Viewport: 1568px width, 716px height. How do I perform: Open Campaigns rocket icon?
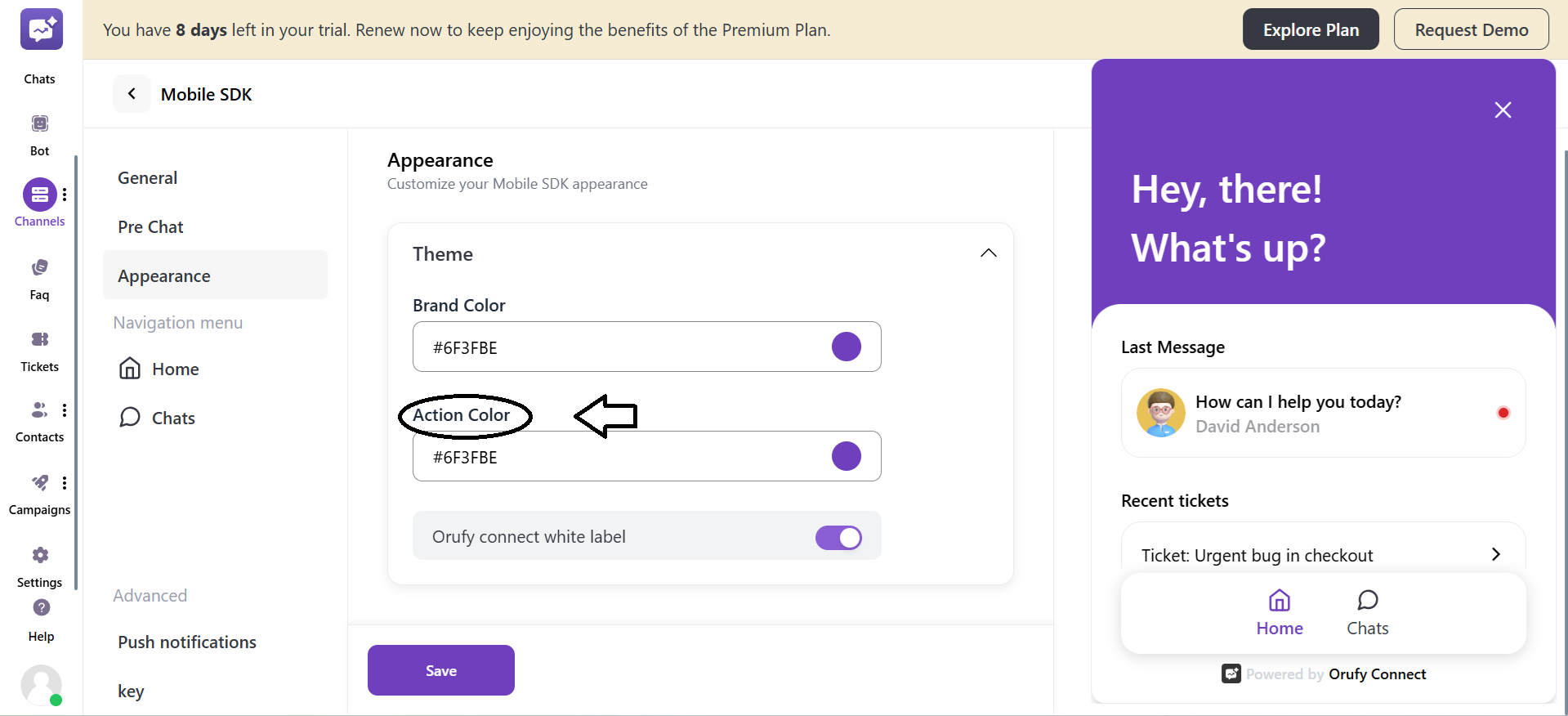coord(39,483)
